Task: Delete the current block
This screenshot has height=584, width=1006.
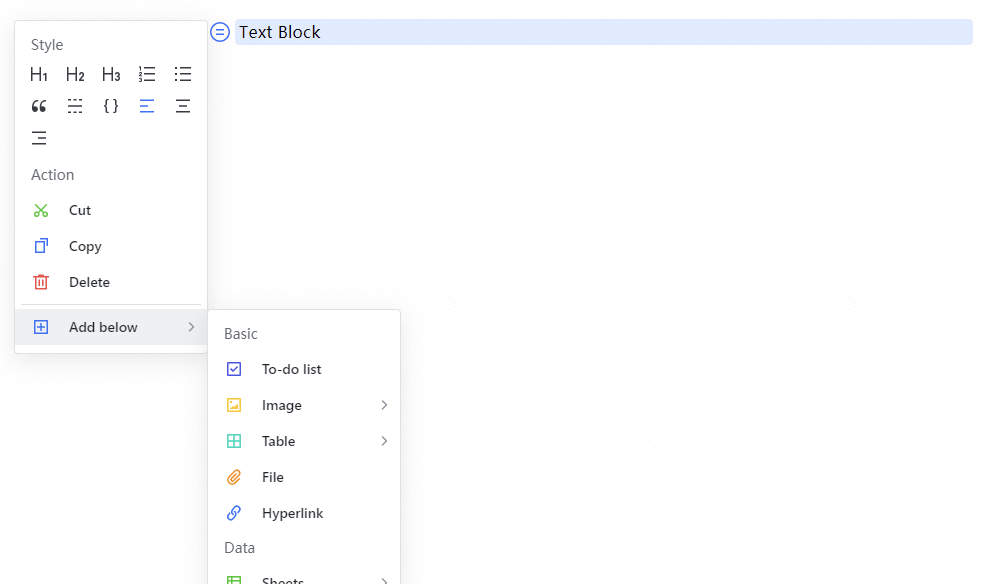Action: point(88,282)
